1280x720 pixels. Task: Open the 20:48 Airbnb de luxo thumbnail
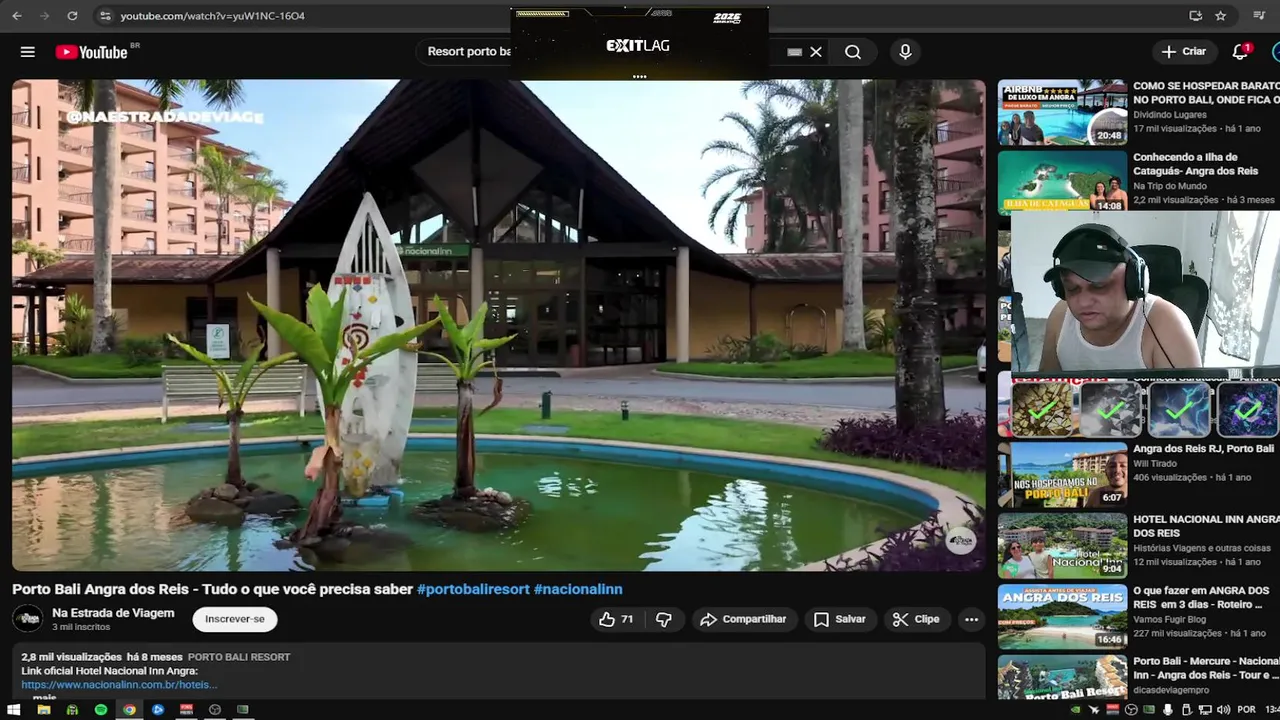click(1062, 112)
